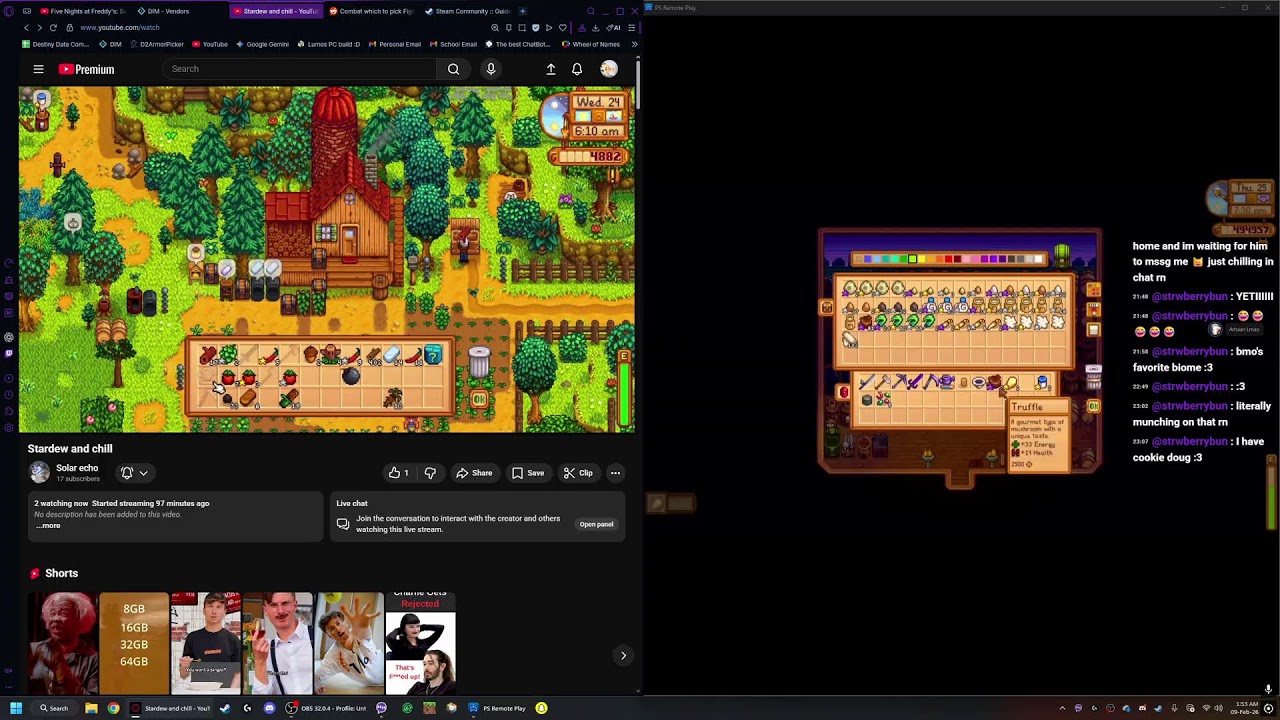Click the YouTube Premium logo

click(x=86, y=69)
